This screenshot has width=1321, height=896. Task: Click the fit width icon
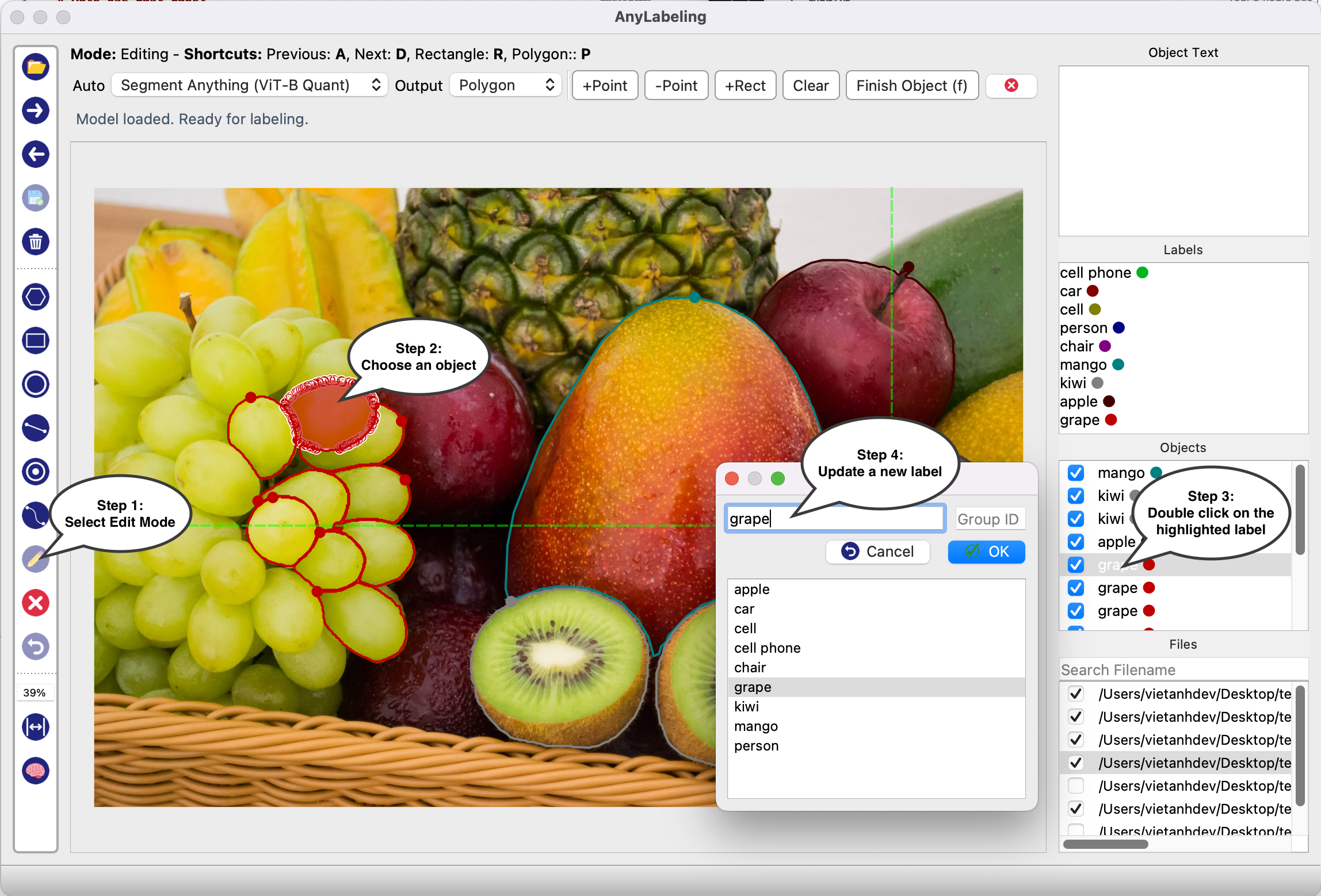tap(36, 727)
